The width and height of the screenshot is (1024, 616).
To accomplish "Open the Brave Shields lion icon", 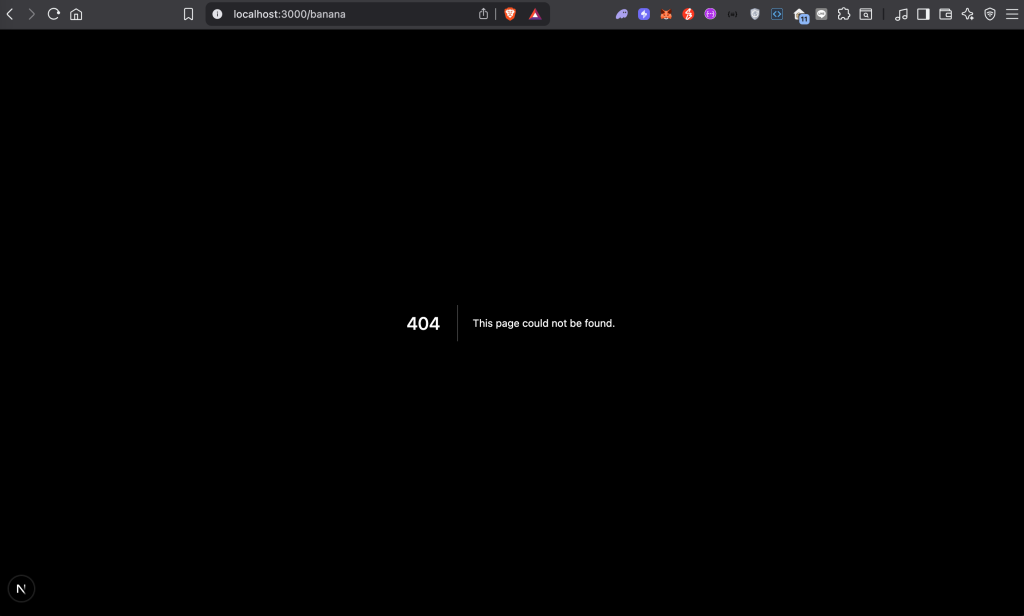I will tap(510, 14).
